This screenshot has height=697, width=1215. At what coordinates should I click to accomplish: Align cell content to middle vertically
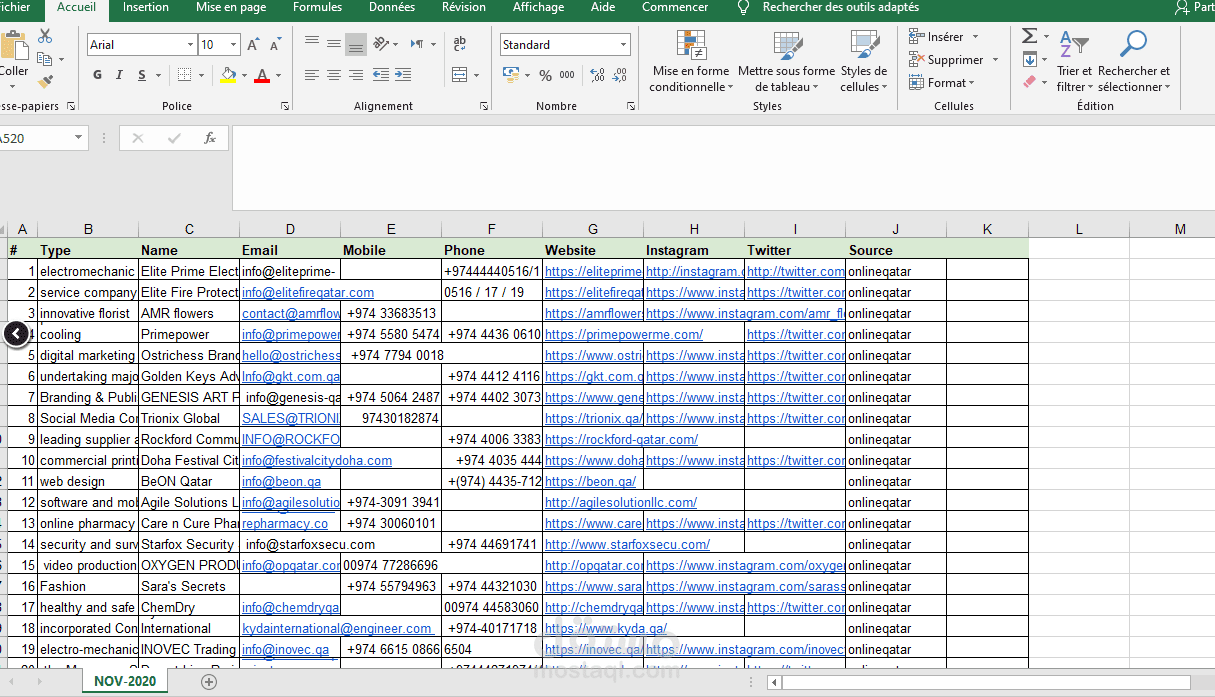point(334,44)
